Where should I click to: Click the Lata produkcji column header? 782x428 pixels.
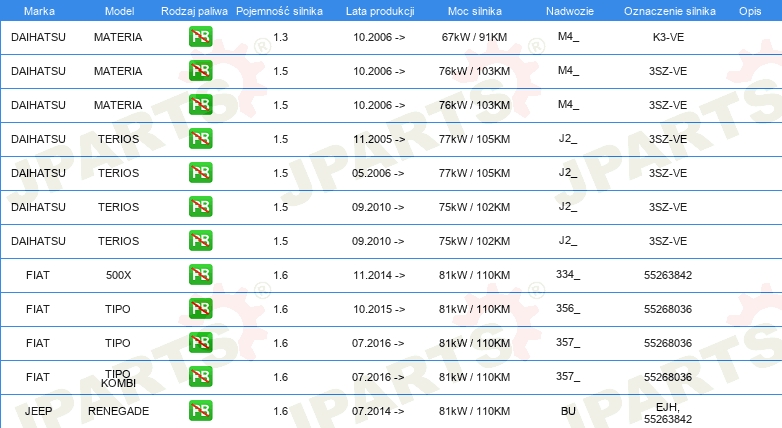[380, 11]
